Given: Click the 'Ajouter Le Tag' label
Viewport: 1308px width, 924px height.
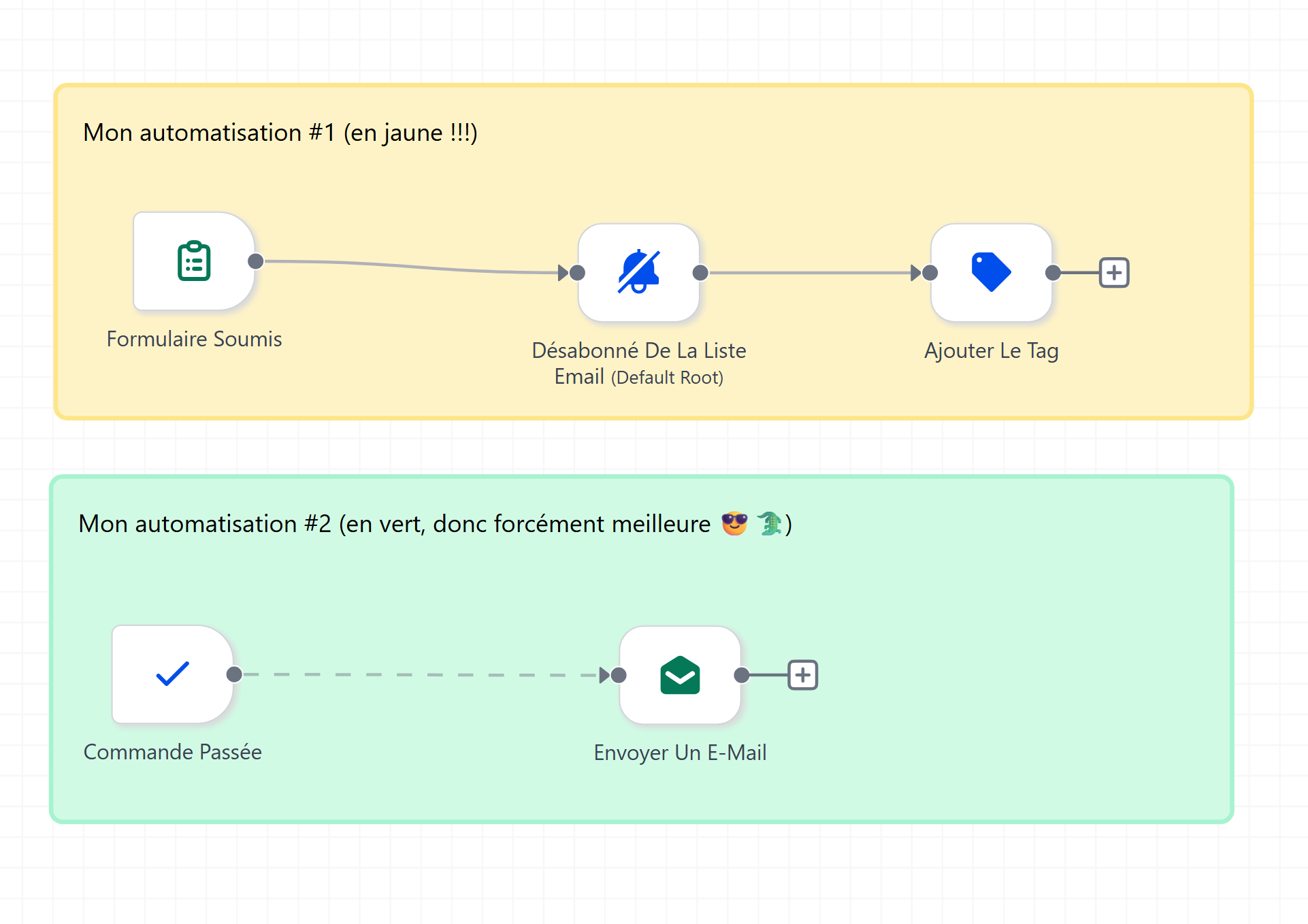Looking at the screenshot, I should coord(991,351).
